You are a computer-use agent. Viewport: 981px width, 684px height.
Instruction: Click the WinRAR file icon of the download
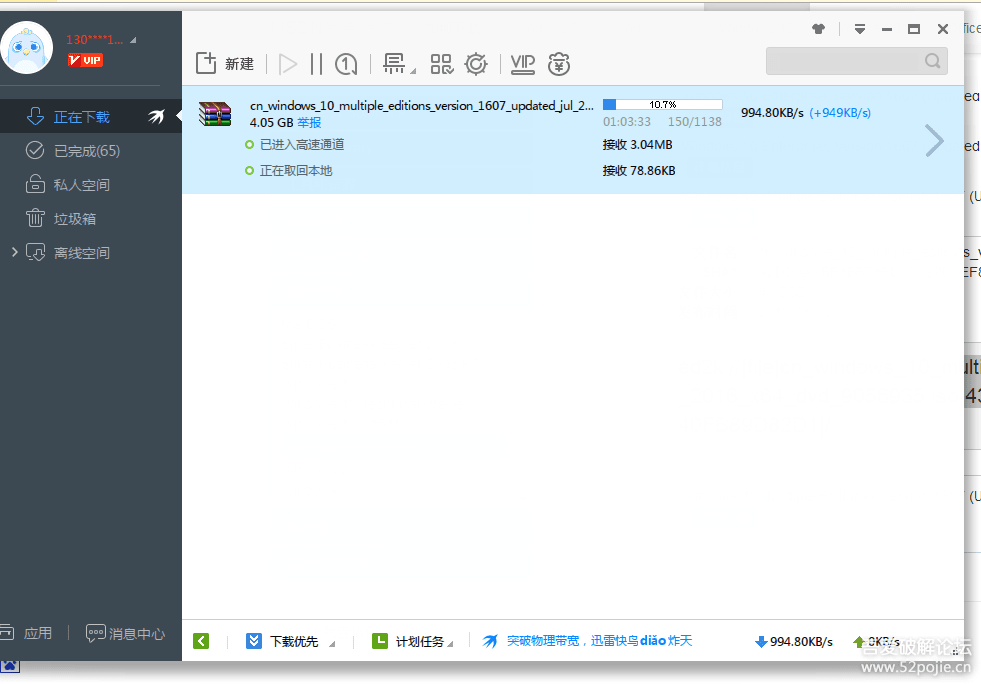(214, 114)
